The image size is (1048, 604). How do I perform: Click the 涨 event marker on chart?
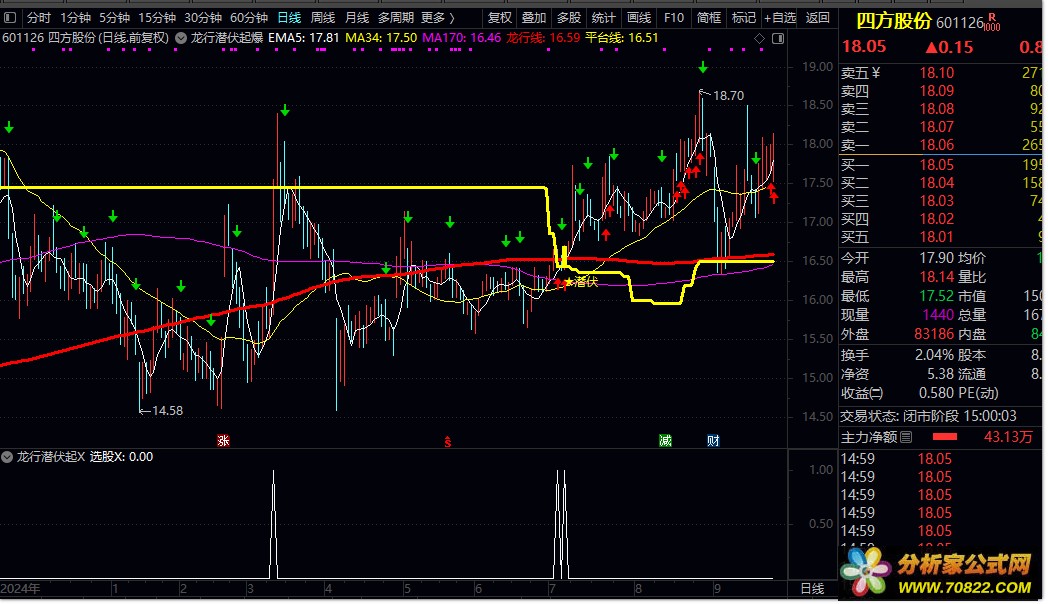point(223,440)
